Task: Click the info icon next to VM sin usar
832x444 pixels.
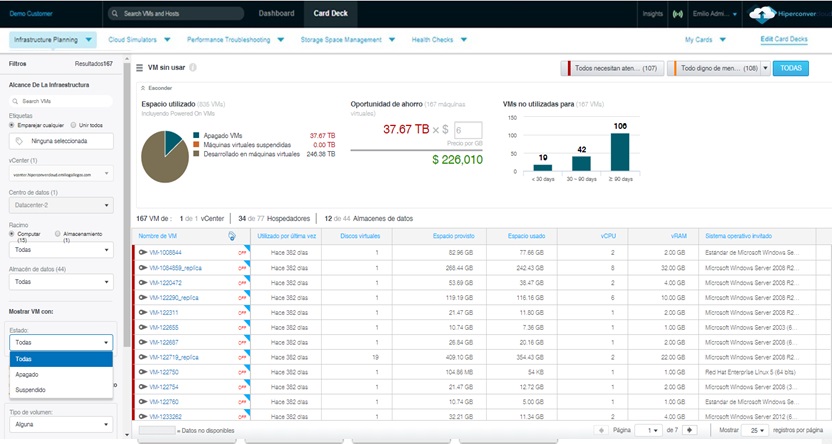Action: tap(193, 67)
